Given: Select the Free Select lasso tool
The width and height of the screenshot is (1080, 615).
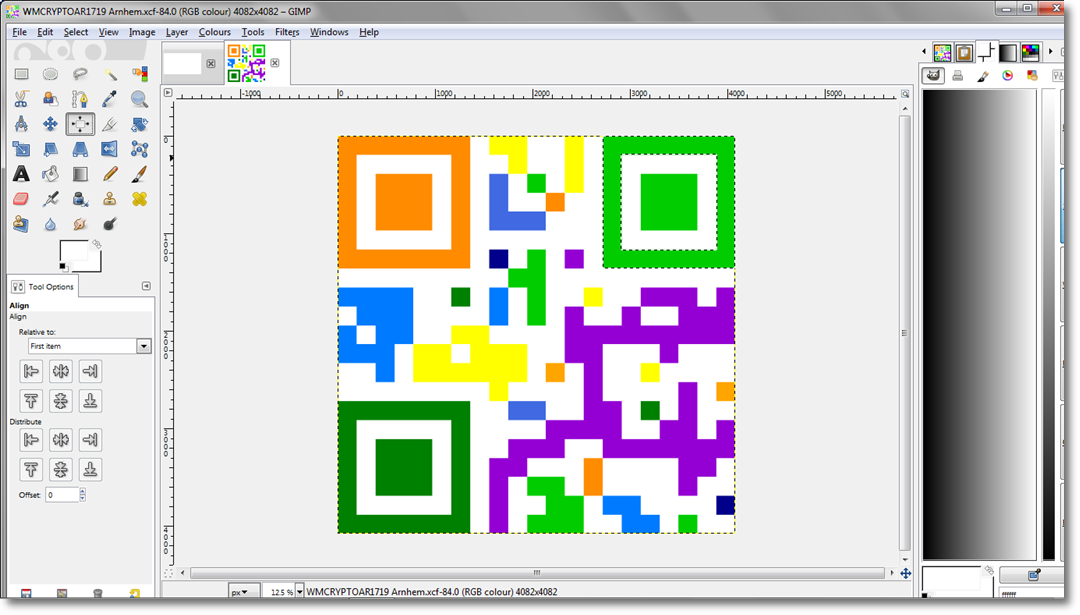Looking at the screenshot, I should click(80, 74).
